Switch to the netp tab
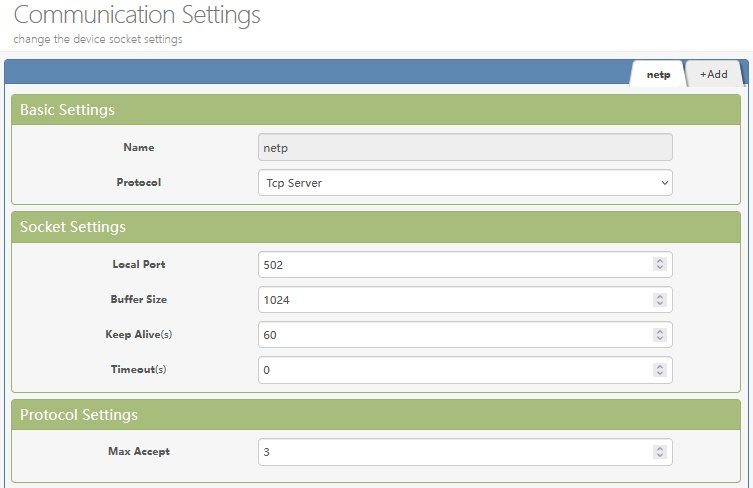 (658, 75)
